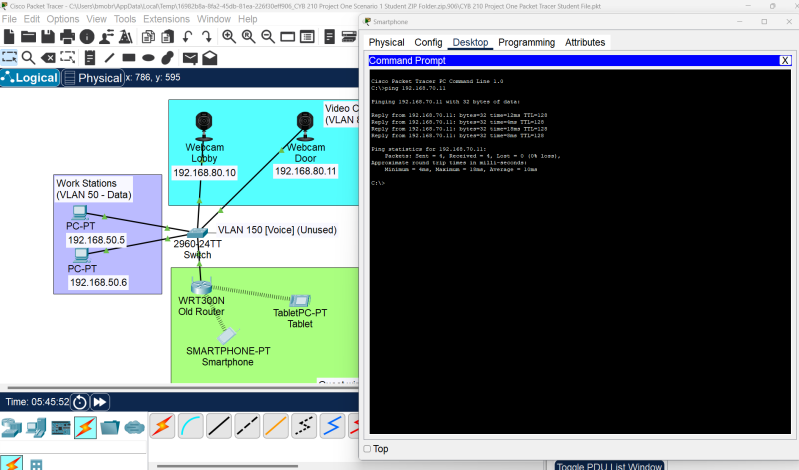799x470 pixels.
Task: Enable the Top checkbox in Smartphone window
Action: [x=367, y=449]
